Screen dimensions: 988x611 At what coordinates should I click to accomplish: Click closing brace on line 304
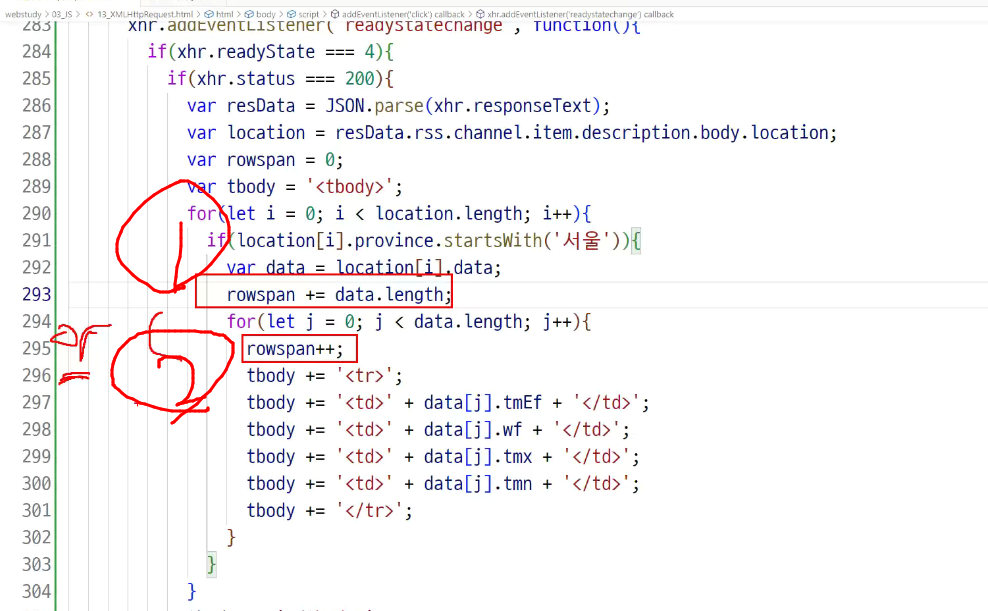(x=192, y=591)
